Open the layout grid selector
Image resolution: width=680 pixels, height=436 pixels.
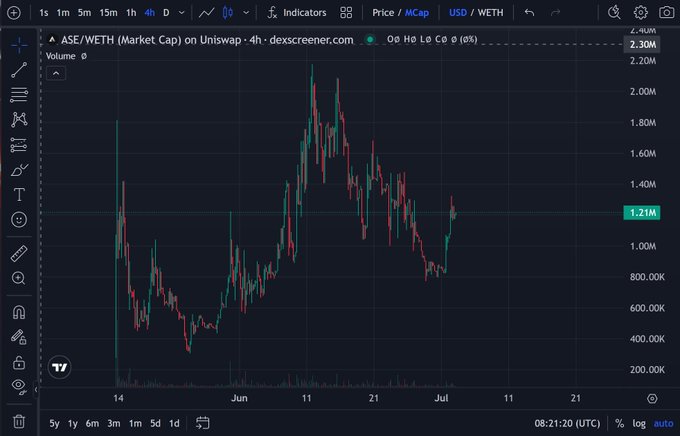346,13
